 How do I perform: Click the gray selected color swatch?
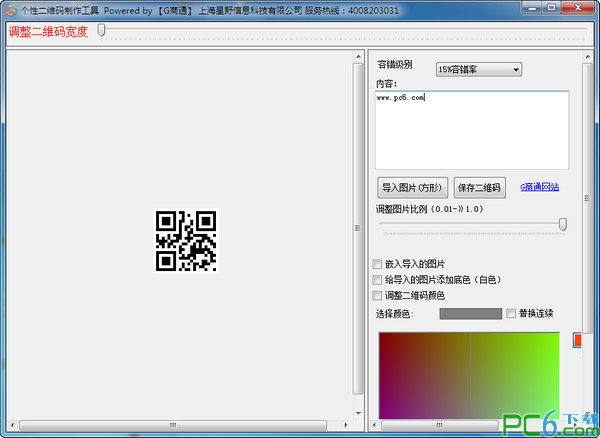pos(470,314)
